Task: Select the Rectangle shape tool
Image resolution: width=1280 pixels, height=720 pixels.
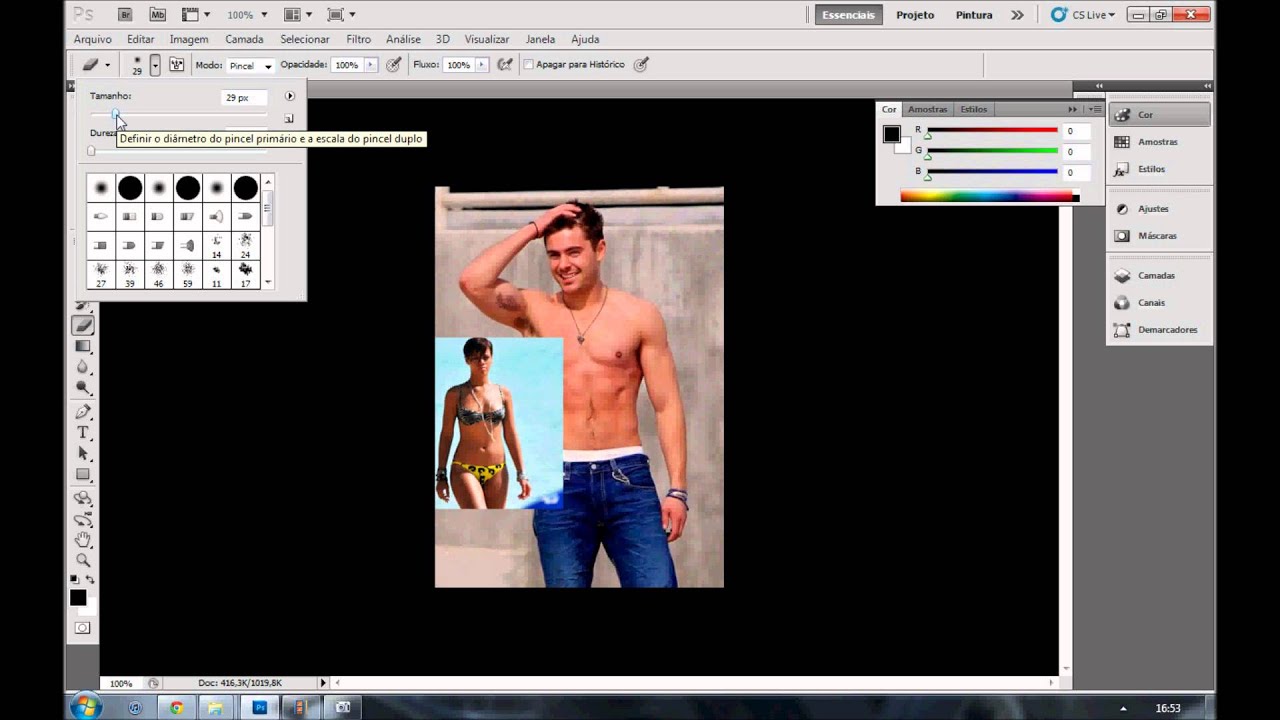Action: point(83,475)
